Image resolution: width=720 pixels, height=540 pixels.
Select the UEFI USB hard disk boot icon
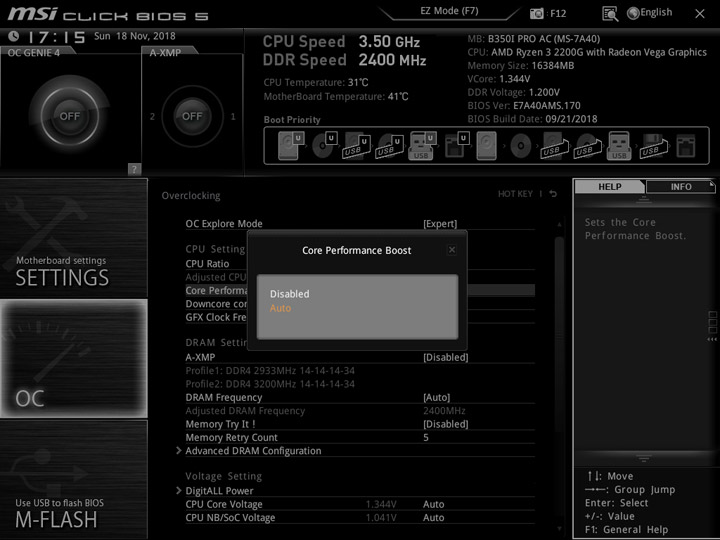356,146
